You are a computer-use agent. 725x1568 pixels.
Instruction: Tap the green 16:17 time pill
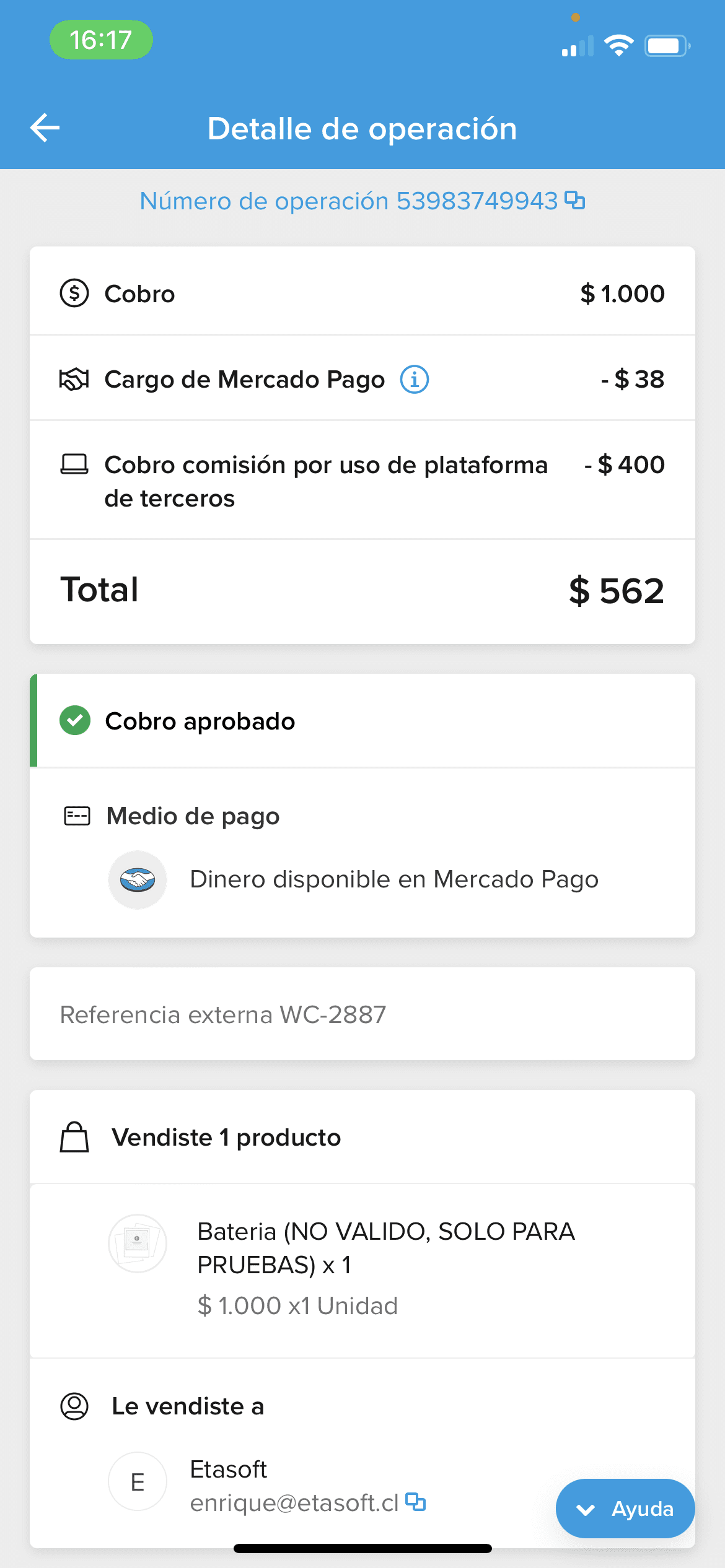(x=101, y=40)
